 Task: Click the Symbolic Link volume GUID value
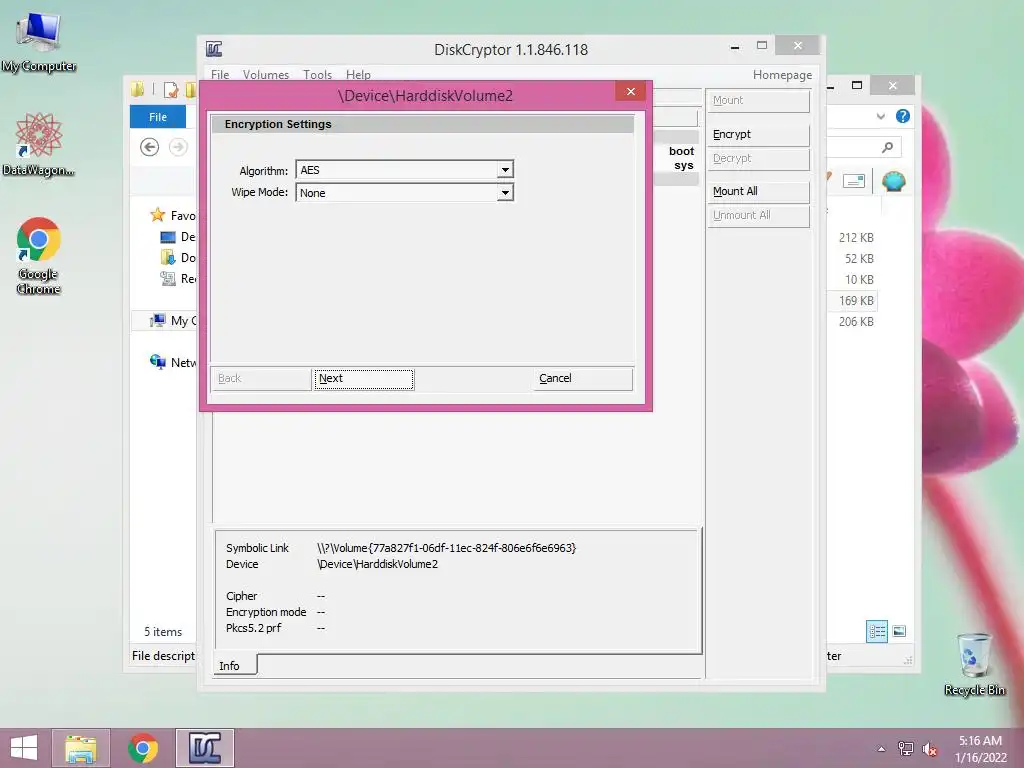coord(447,548)
